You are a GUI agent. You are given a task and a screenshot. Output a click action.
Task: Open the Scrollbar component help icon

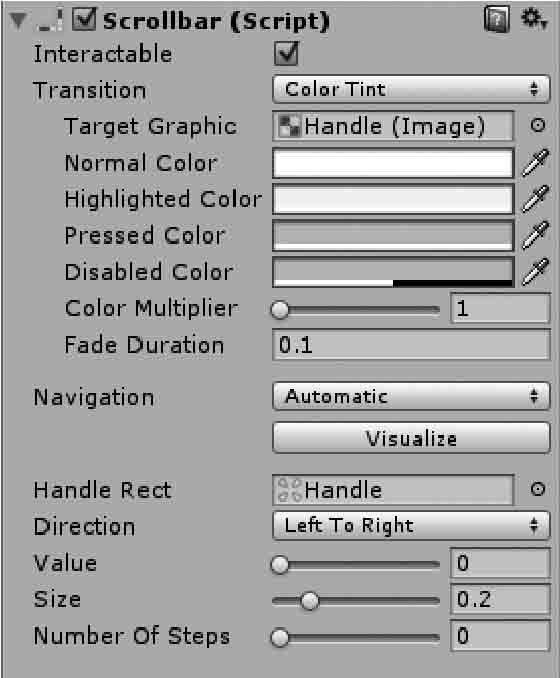click(x=497, y=20)
